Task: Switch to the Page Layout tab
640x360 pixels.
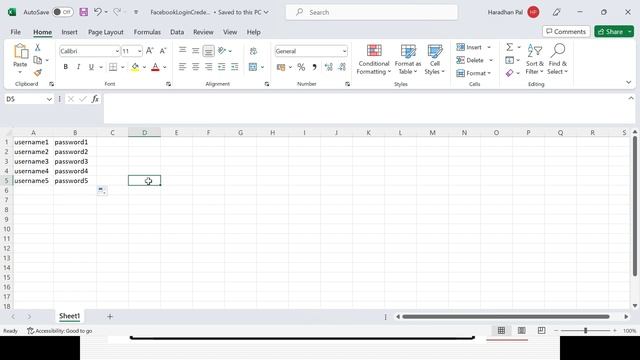Action: [106, 32]
